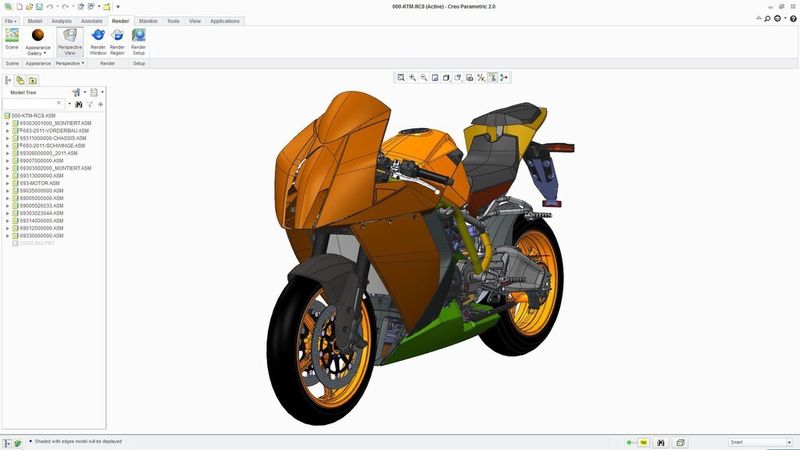Switch to the Folder Browser navigator tab
800x450 pixels.
20,80
